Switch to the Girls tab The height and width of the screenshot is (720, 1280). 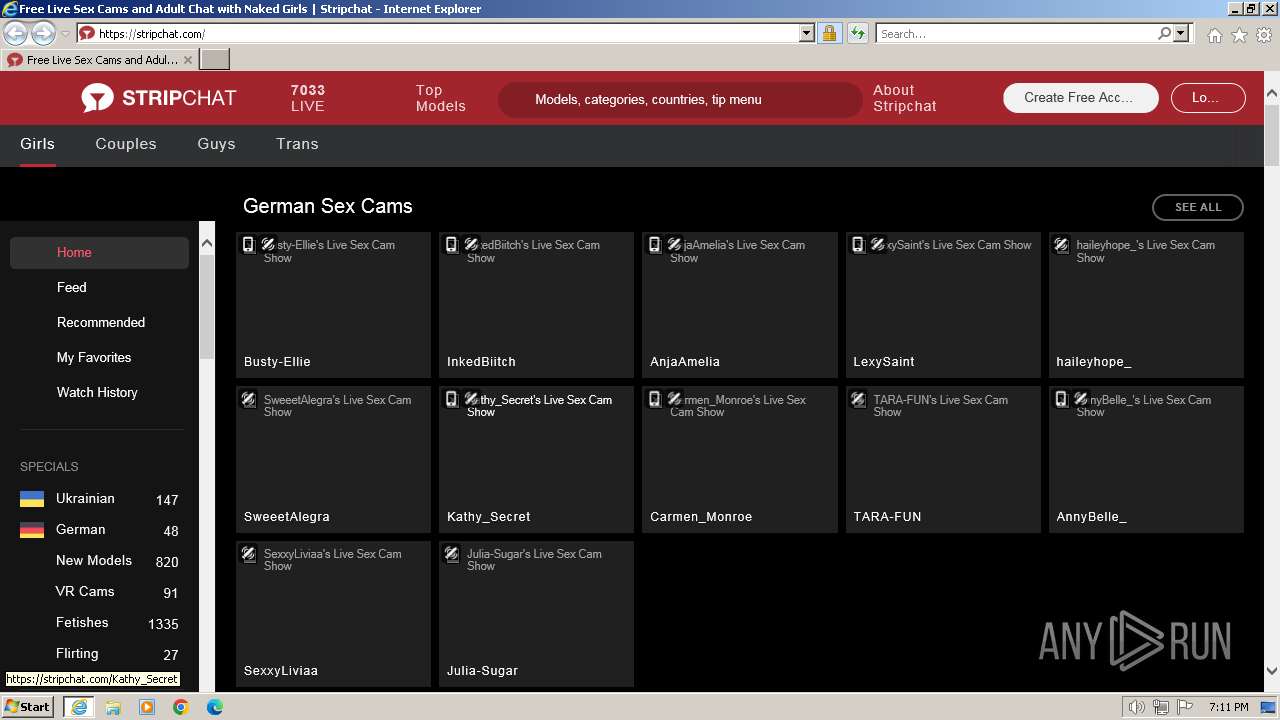37,144
